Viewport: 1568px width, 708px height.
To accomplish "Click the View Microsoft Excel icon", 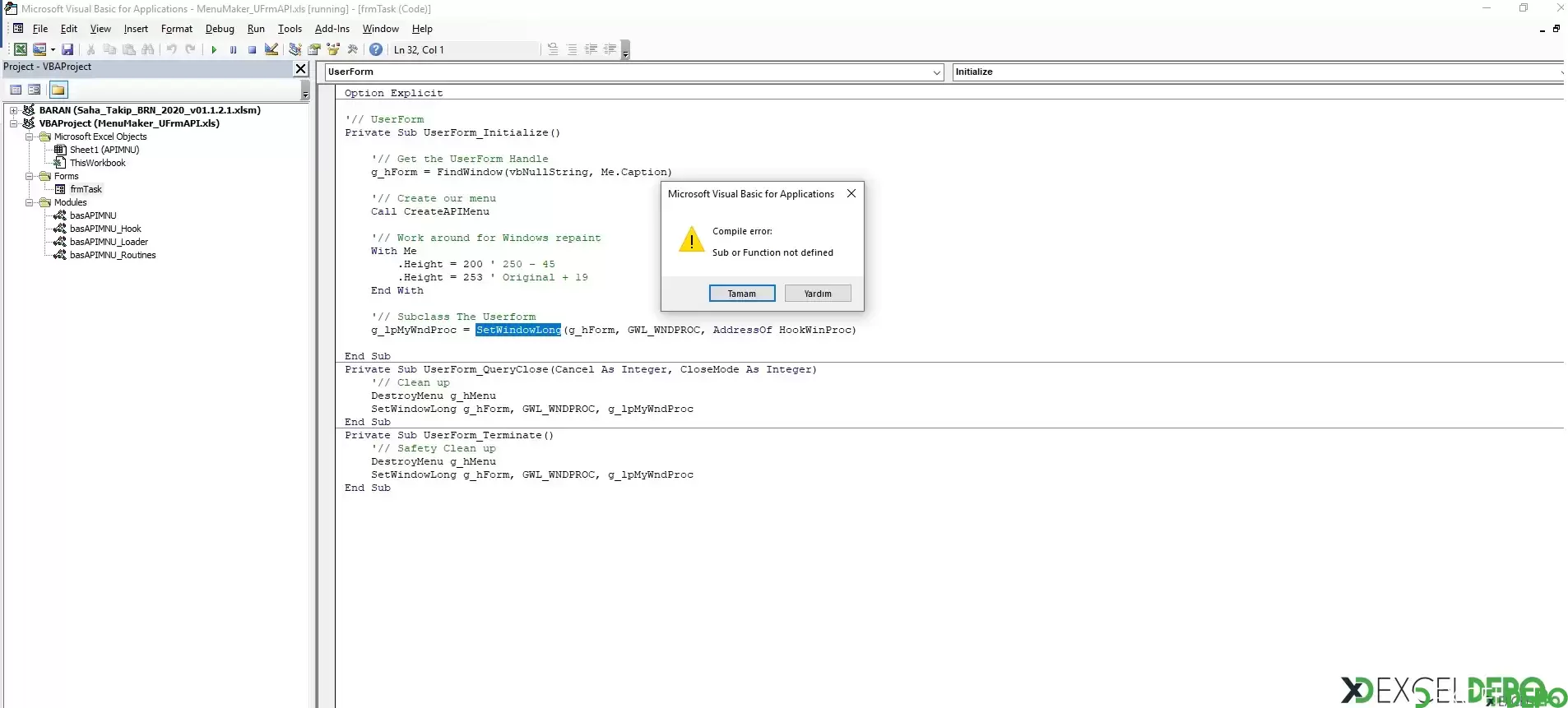I will point(21,49).
